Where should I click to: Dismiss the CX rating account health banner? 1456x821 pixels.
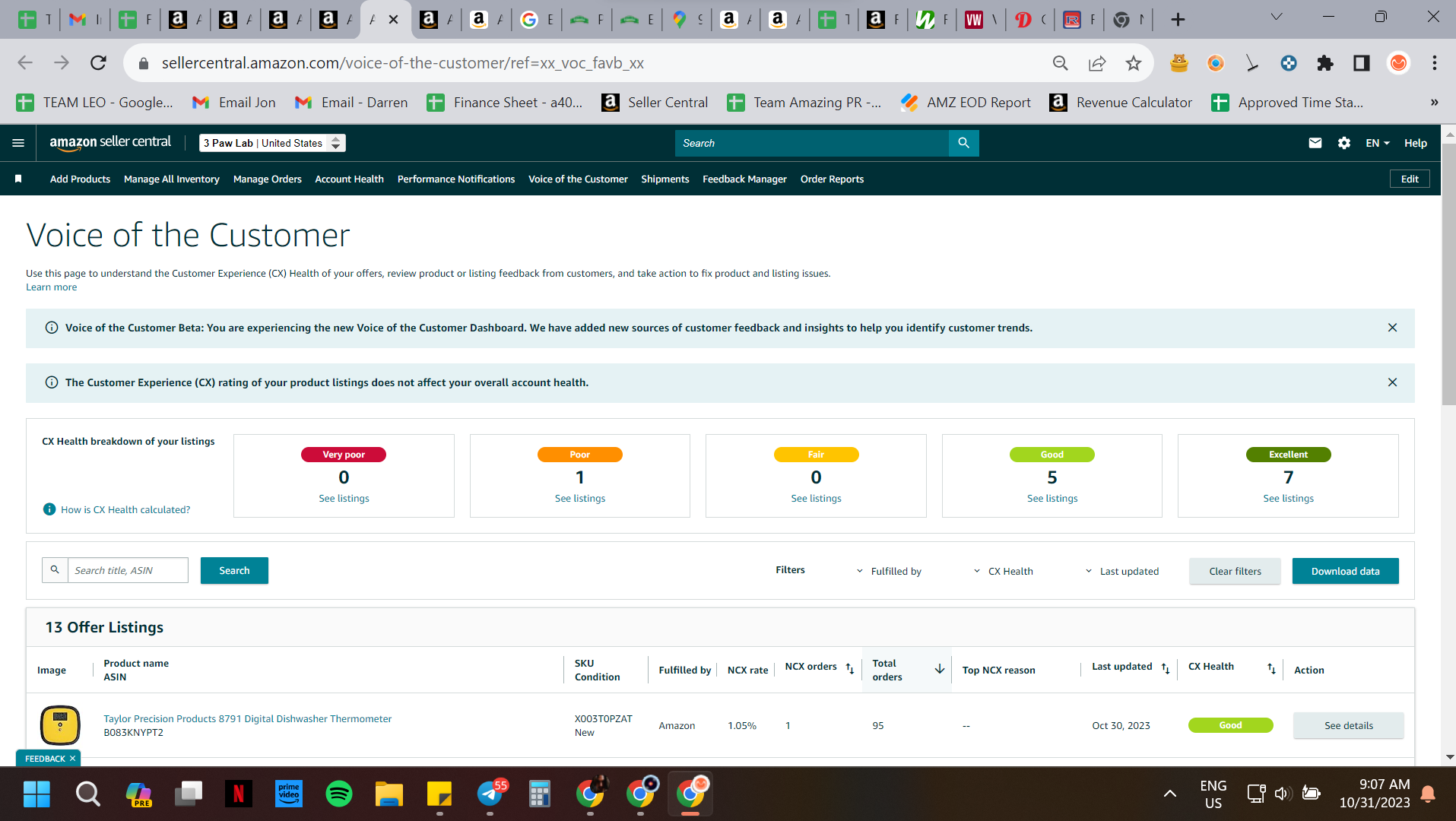coord(1392,382)
